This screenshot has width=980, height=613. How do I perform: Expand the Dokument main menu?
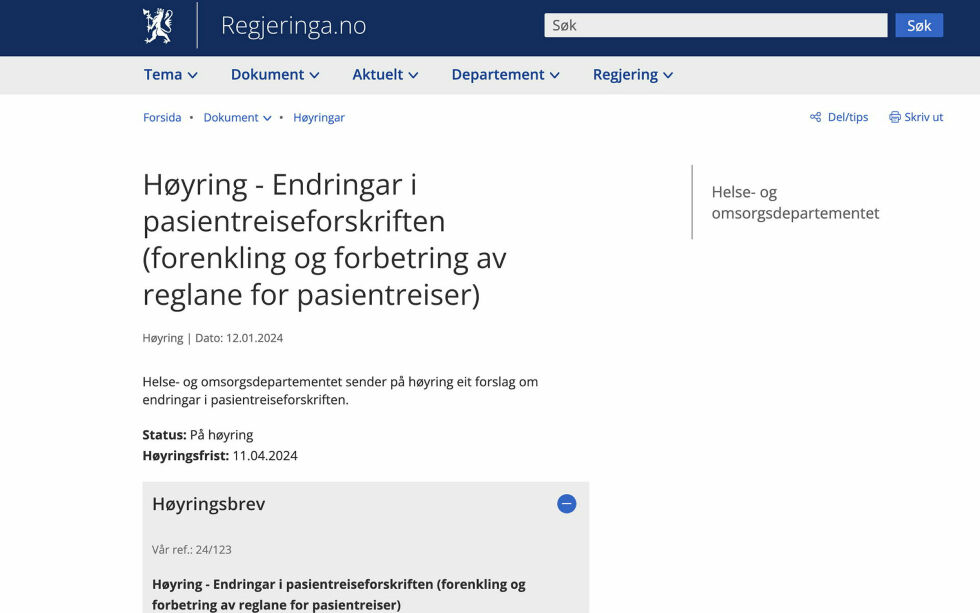tap(275, 75)
